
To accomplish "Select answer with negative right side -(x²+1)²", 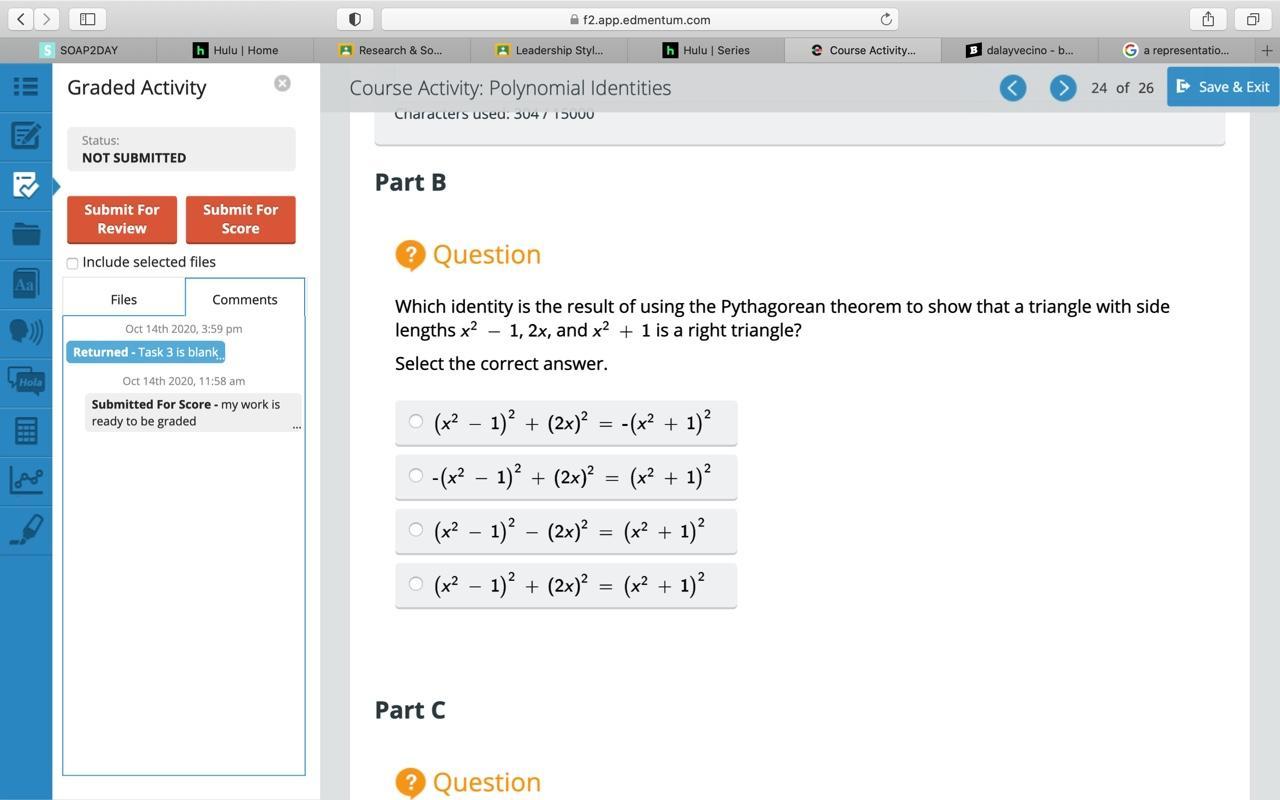I will [x=566, y=423].
